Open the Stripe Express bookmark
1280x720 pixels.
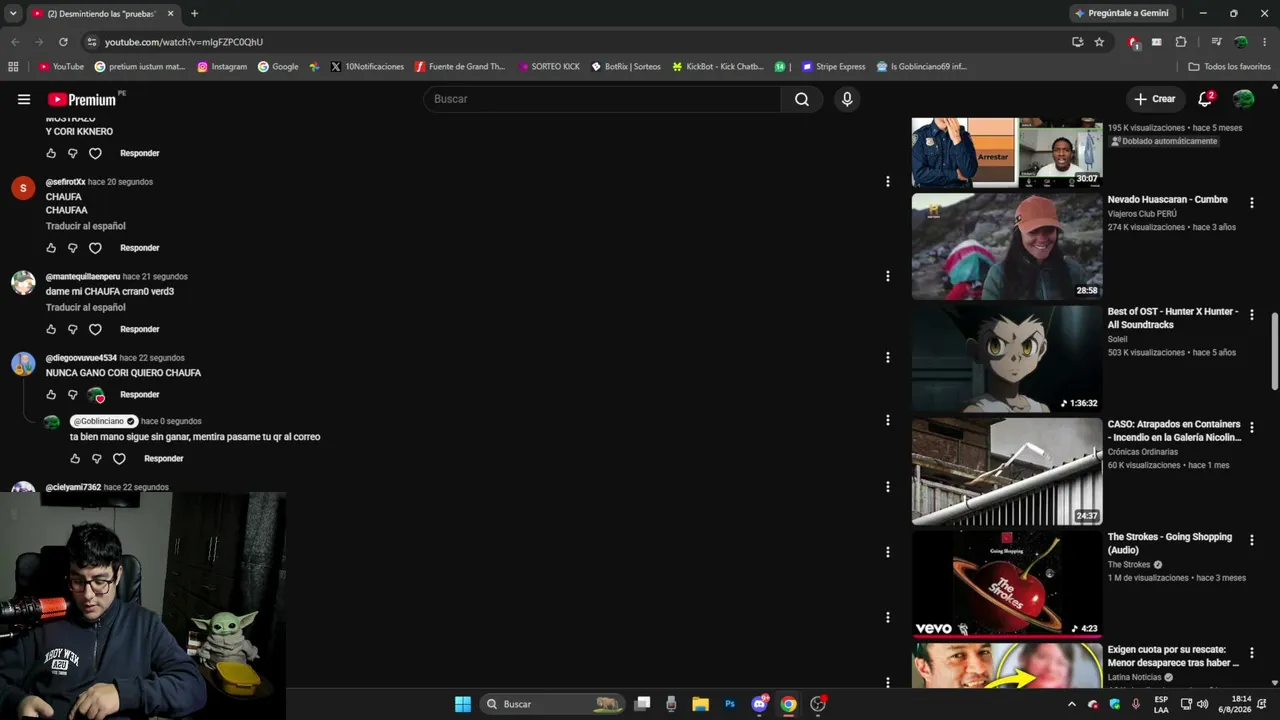[834, 67]
